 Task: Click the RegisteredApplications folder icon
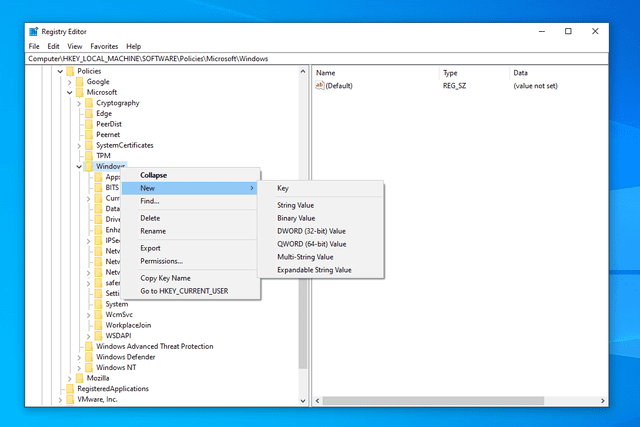[x=70, y=389]
